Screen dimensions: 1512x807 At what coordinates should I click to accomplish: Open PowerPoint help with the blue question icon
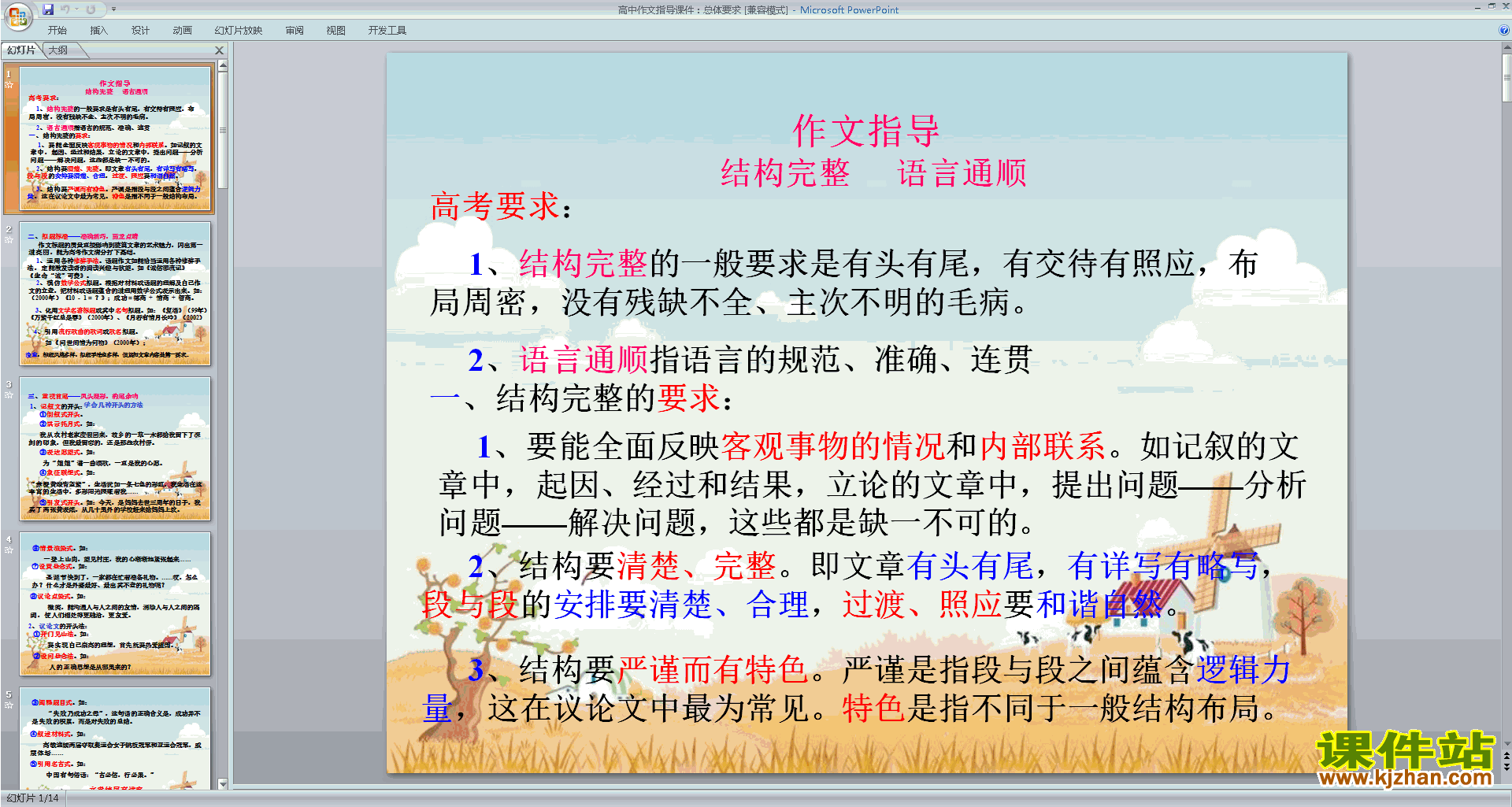(1503, 31)
